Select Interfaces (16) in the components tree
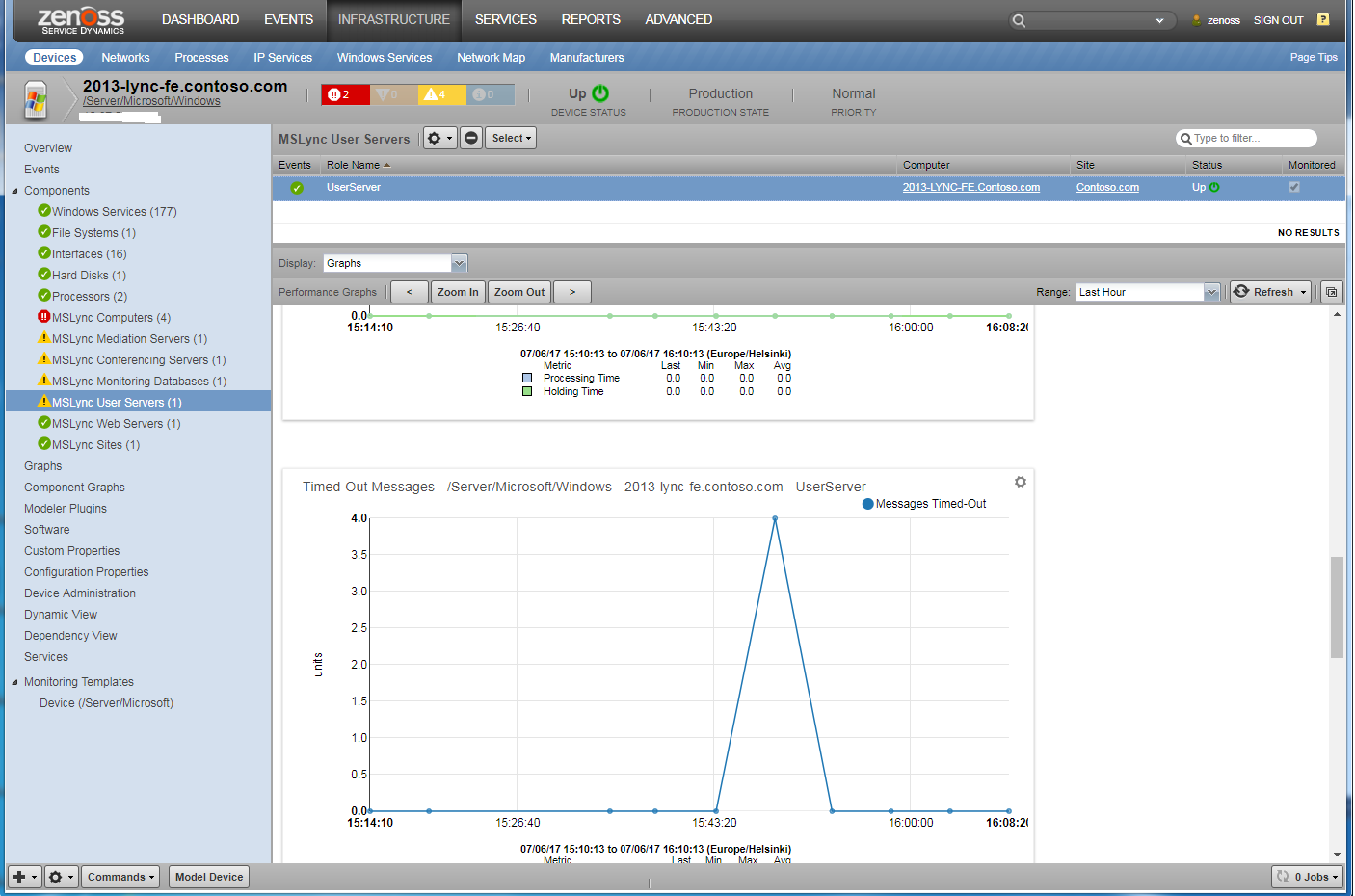This screenshot has width=1355, height=896. point(90,254)
